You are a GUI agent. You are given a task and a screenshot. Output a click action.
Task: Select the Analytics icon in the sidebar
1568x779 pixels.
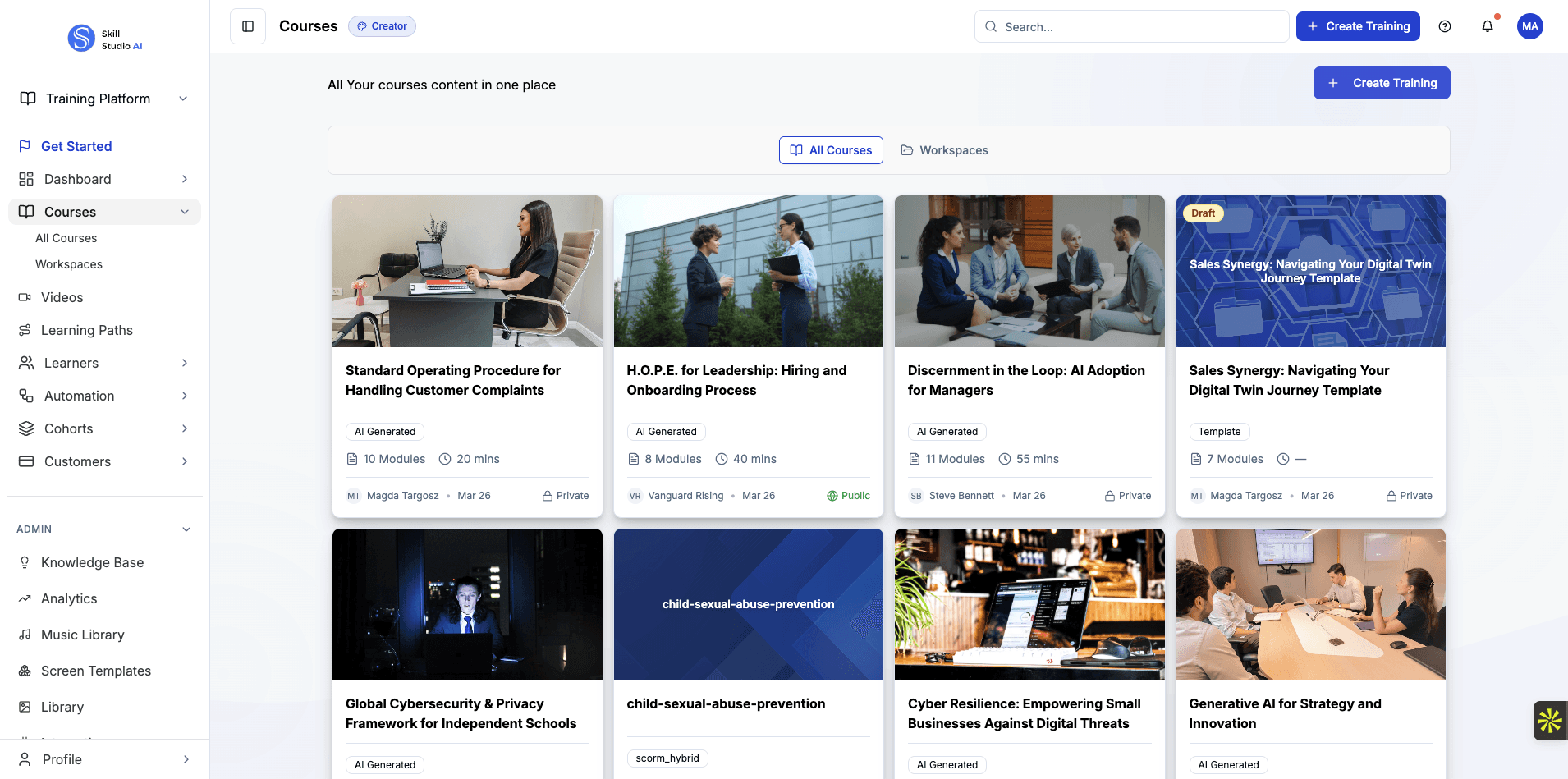pos(26,598)
